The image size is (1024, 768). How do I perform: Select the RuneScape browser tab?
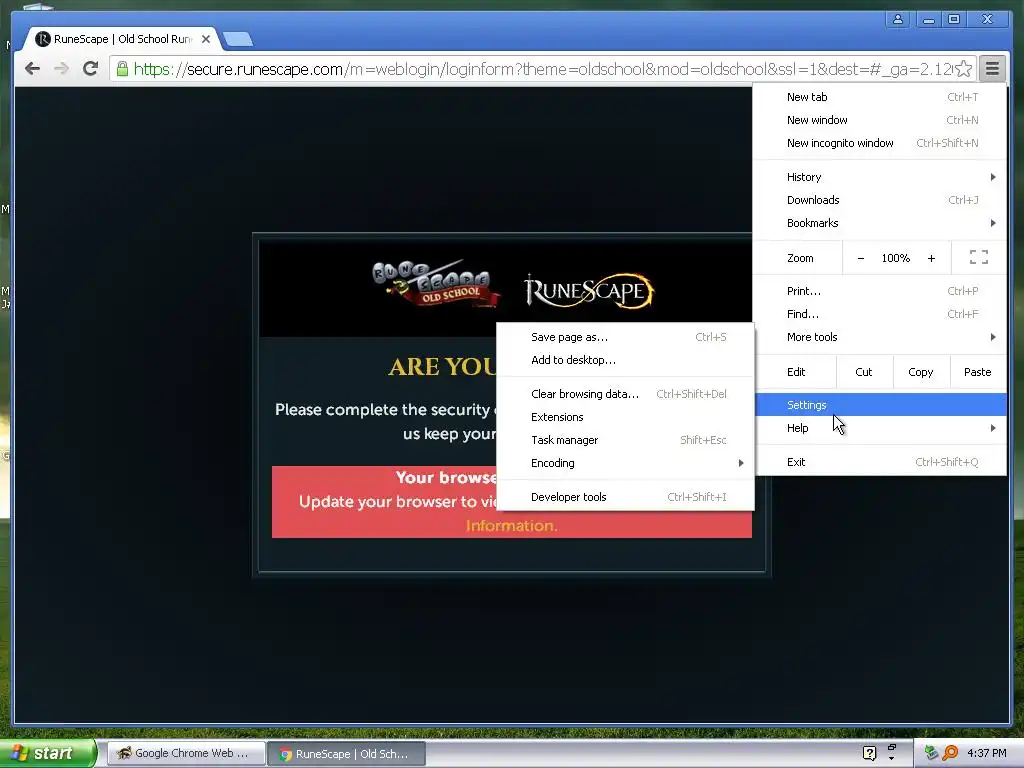[121, 39]
